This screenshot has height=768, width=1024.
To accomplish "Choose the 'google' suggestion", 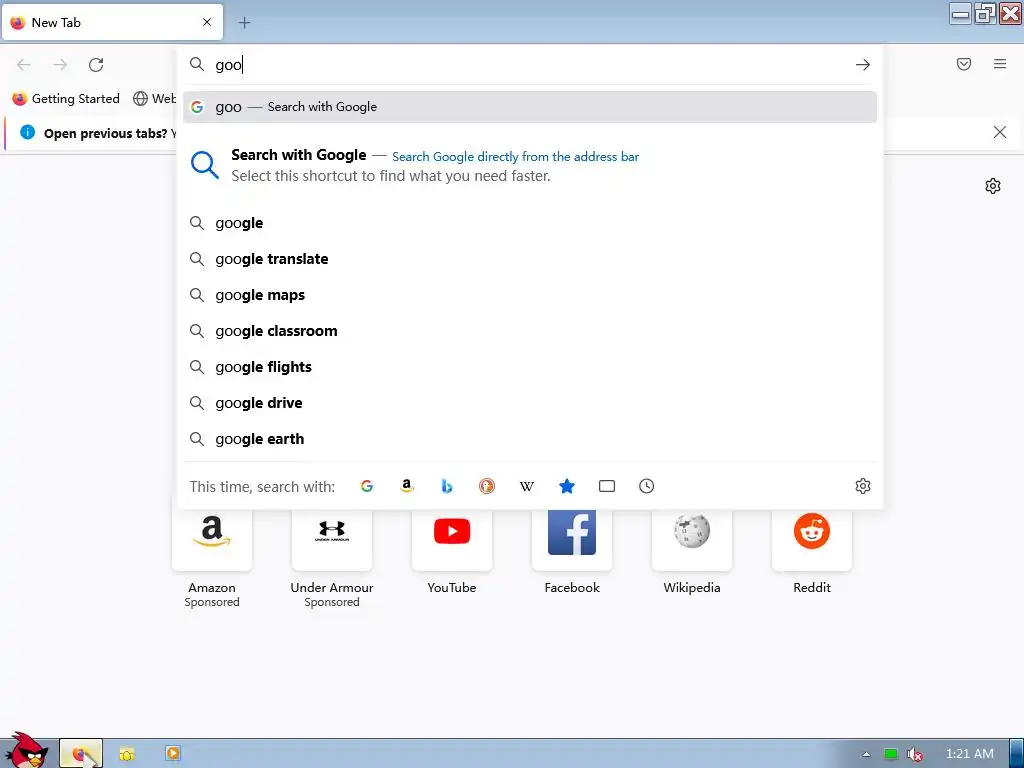I will pos(530,223).
